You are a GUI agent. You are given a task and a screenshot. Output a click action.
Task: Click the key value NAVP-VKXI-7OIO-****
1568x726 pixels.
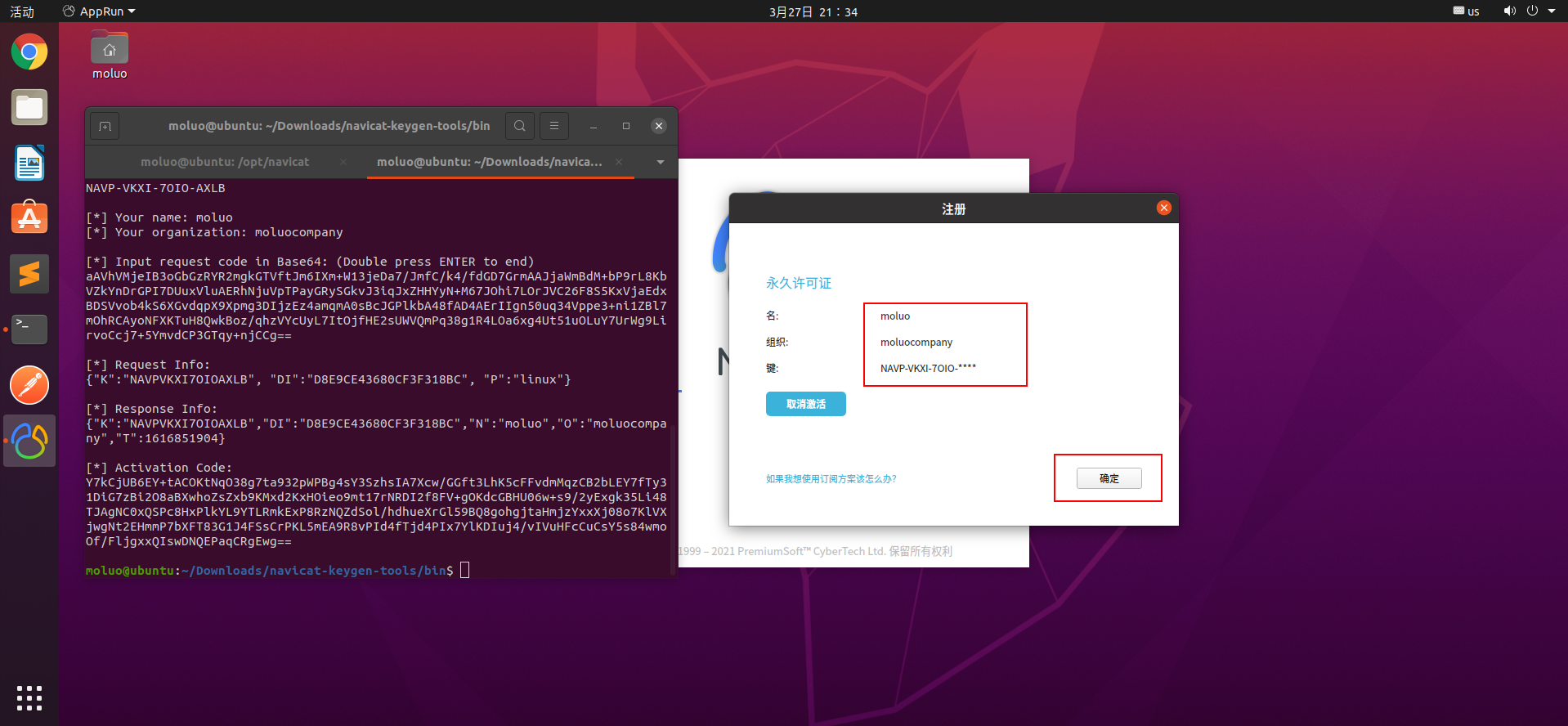point(928,368)
